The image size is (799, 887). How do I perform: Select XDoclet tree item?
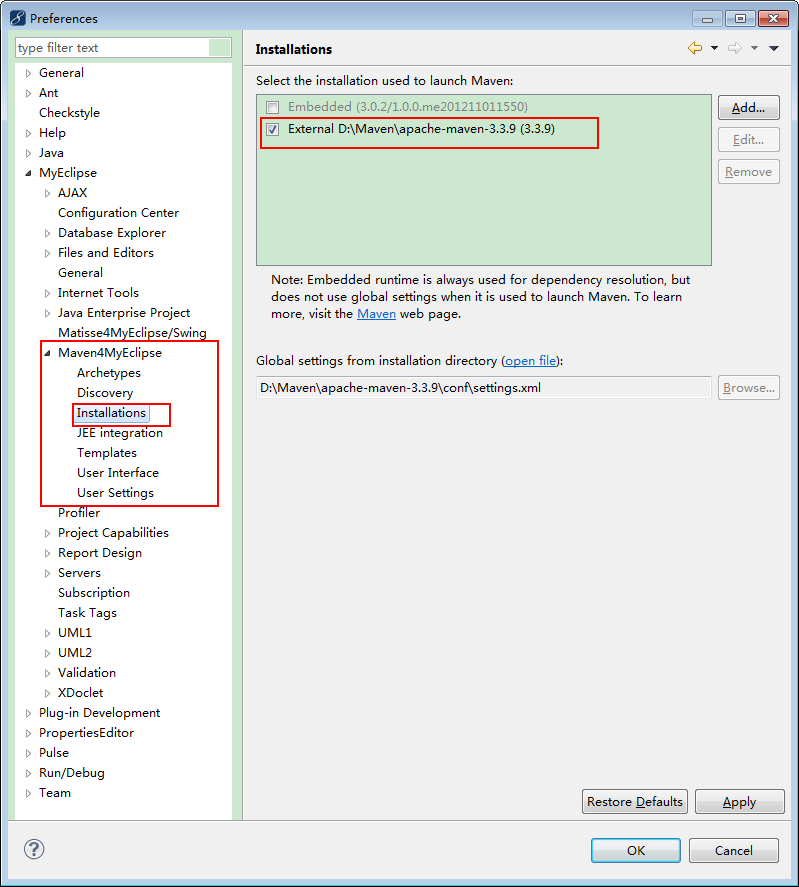click(x=80, y=692)
